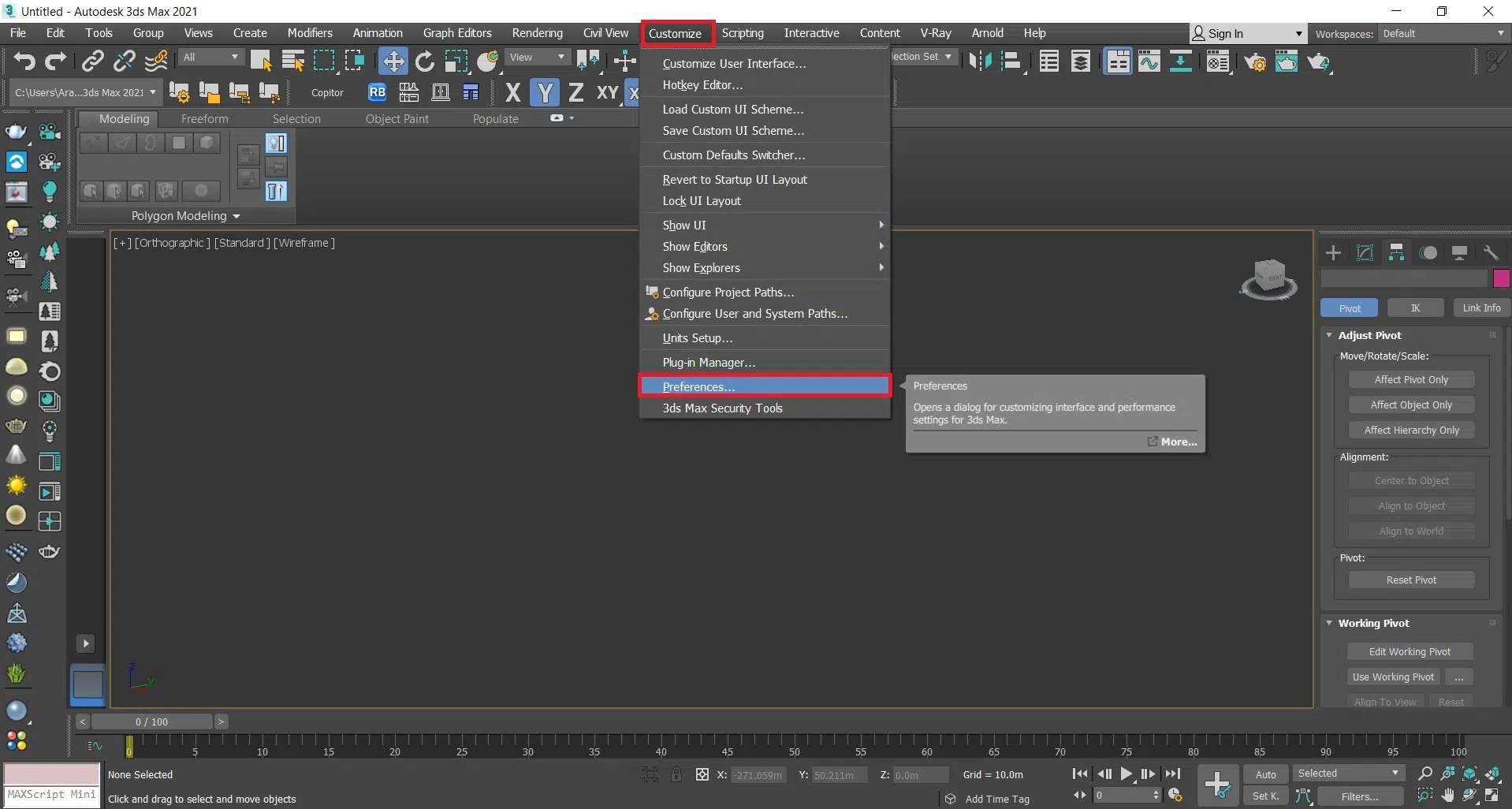
Task: Enable Affect Pivot Only mode
Action: tap(1410, 380)
